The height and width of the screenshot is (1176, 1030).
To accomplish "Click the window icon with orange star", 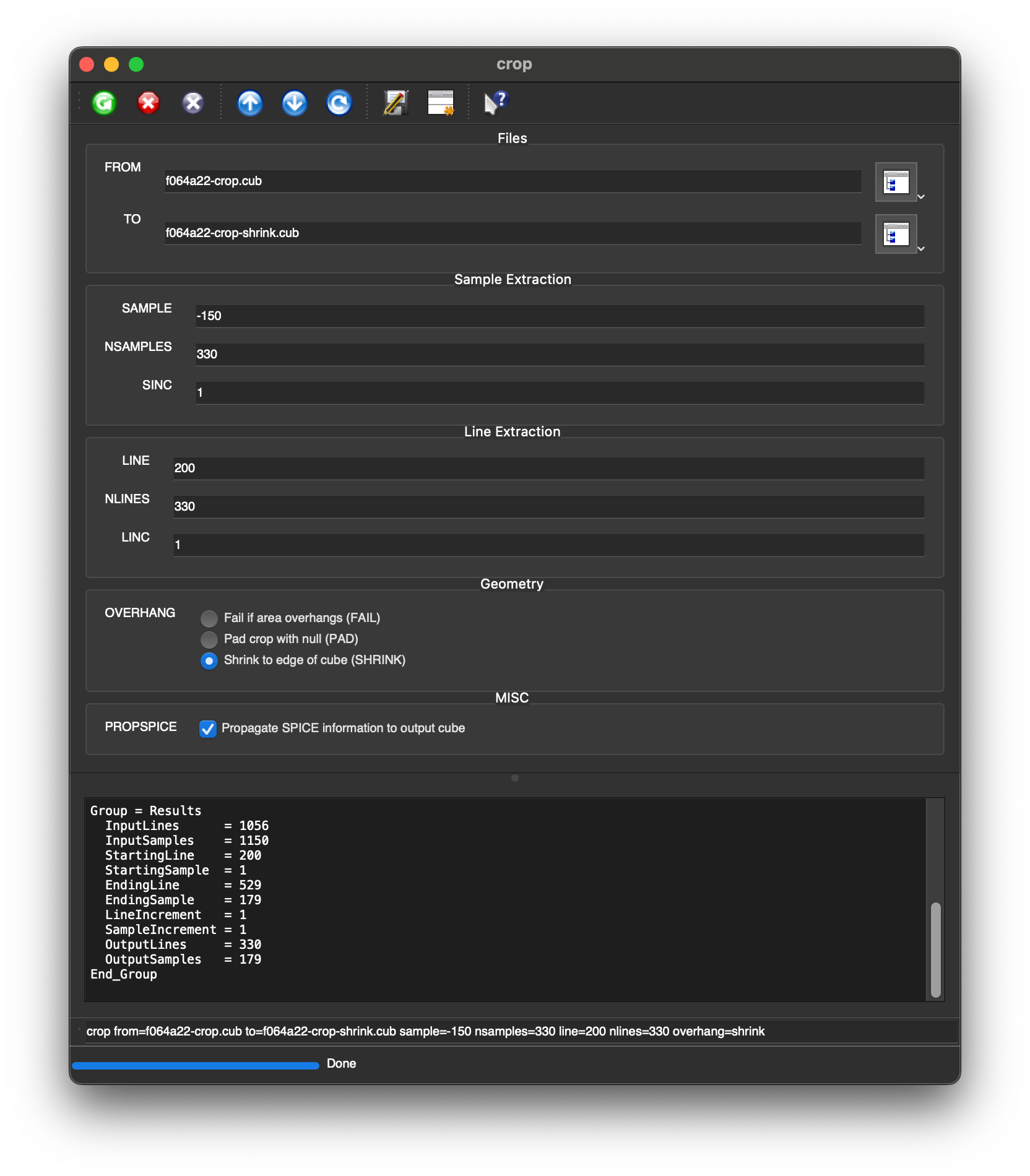I will pos(441,103).
